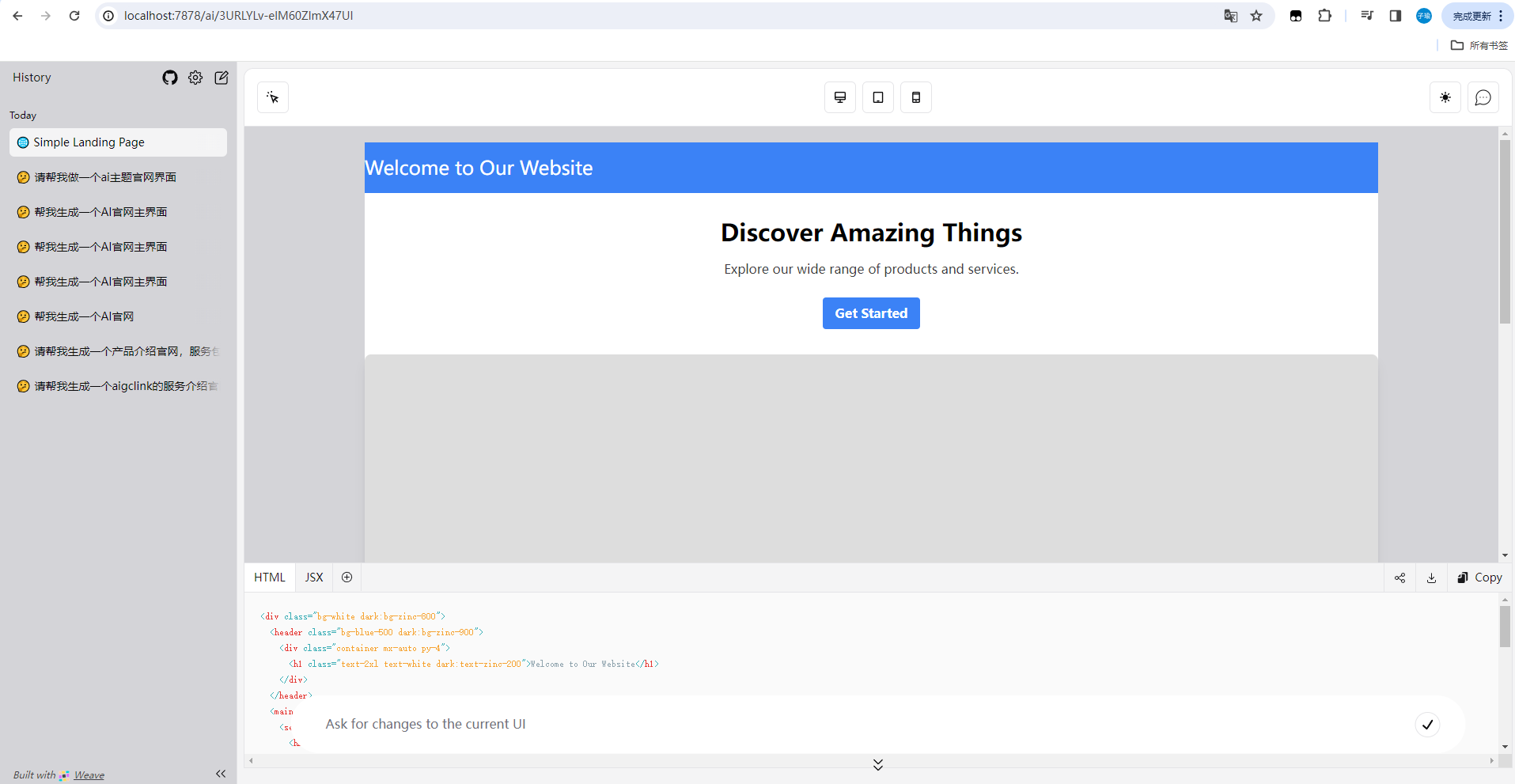Activate the element selector cursor tool

273,97
